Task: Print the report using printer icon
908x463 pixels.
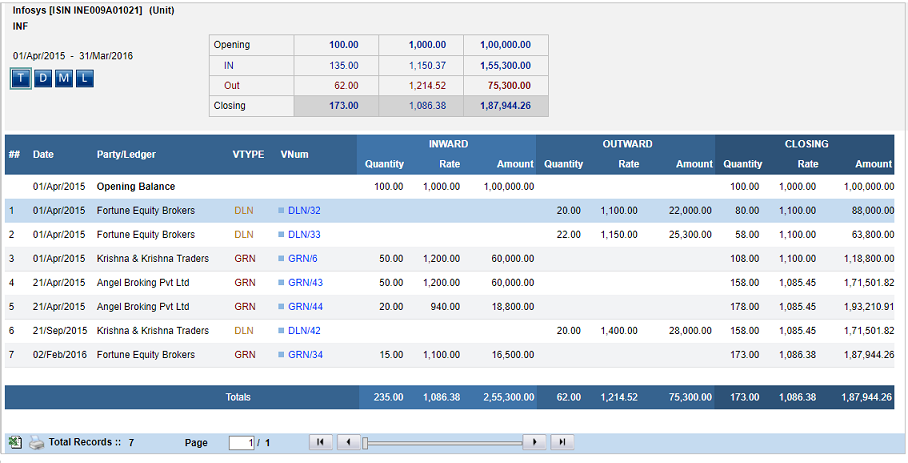Action: [x=36, y=443]
